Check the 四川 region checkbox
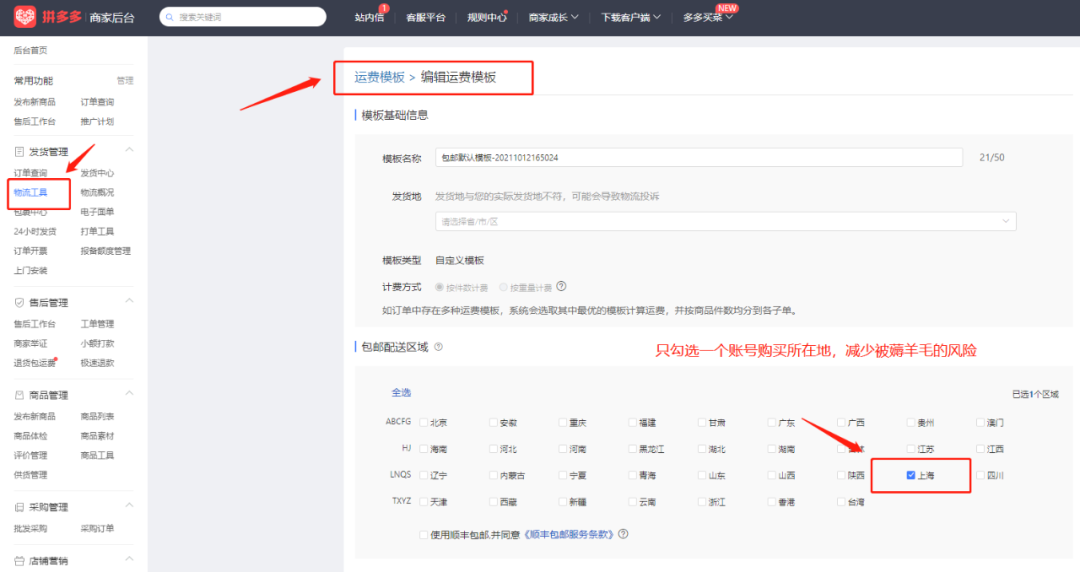The image size is (1080, 572). tap(980, 475)
